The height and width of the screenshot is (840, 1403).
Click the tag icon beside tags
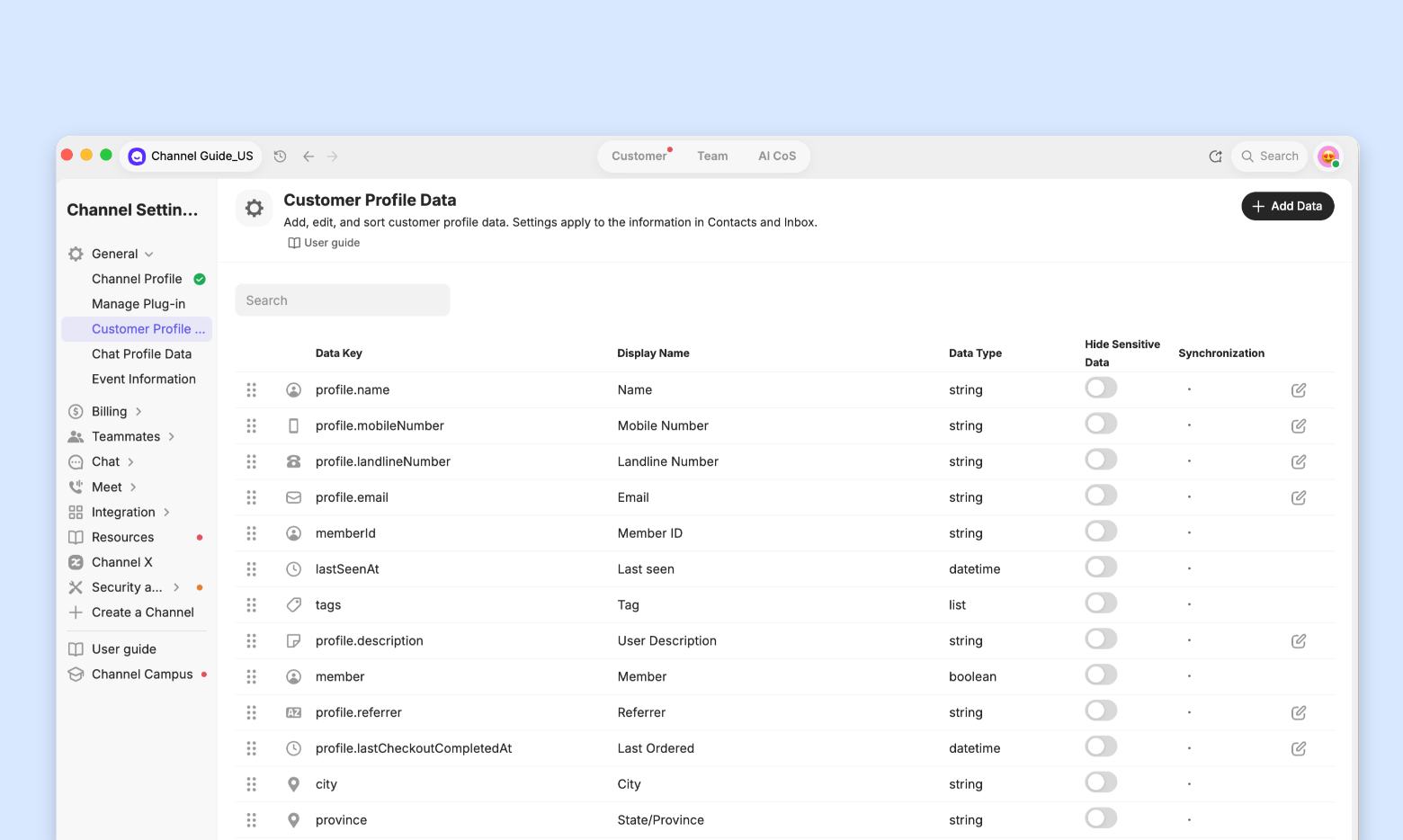[x=293, y=605]
